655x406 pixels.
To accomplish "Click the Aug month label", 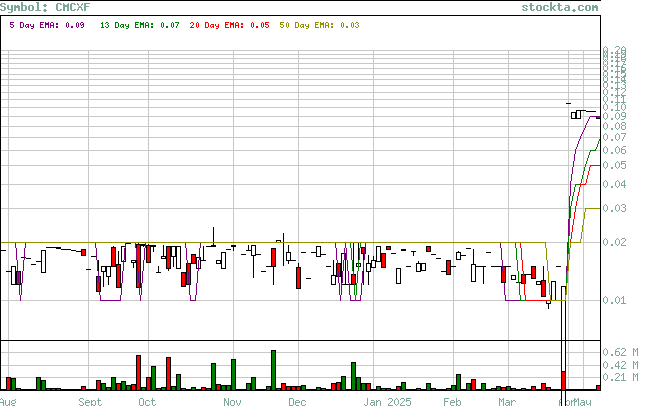I will click(x=8, y=402).
